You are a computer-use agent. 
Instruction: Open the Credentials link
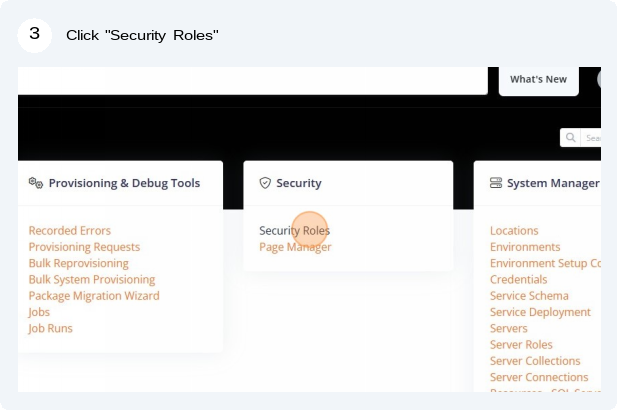(x=519, y=279)
